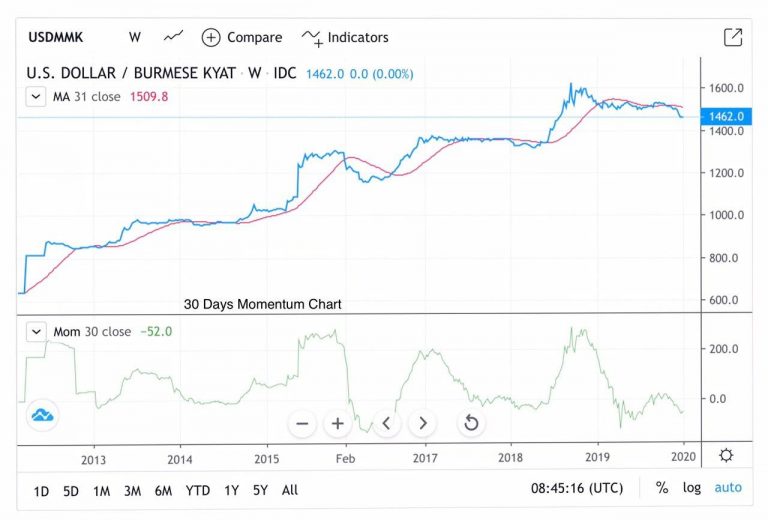
Task: Open the W interval dropdown
Action: [x=134, y=38]
